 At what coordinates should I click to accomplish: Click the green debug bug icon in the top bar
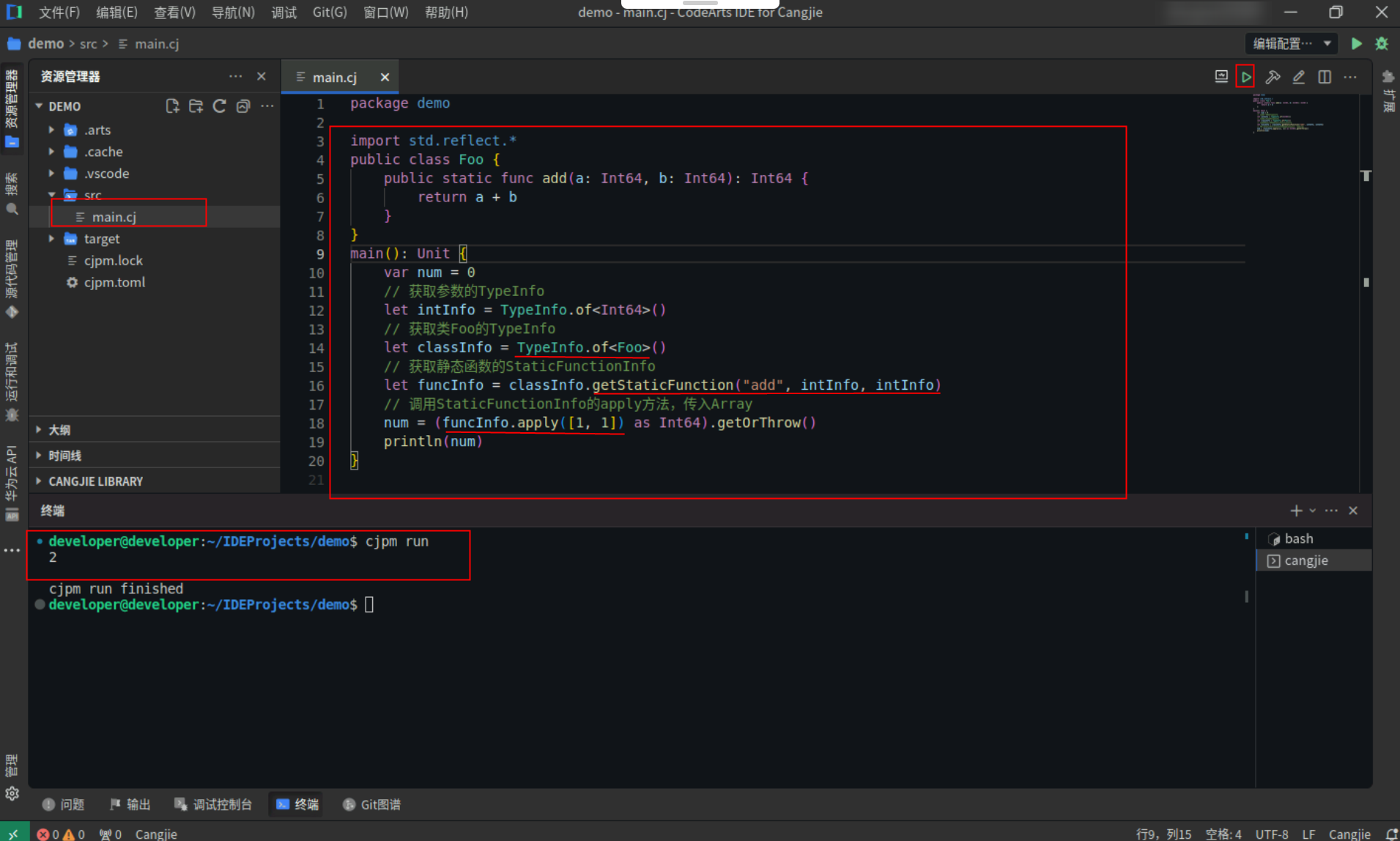[x=1382, y=44]
